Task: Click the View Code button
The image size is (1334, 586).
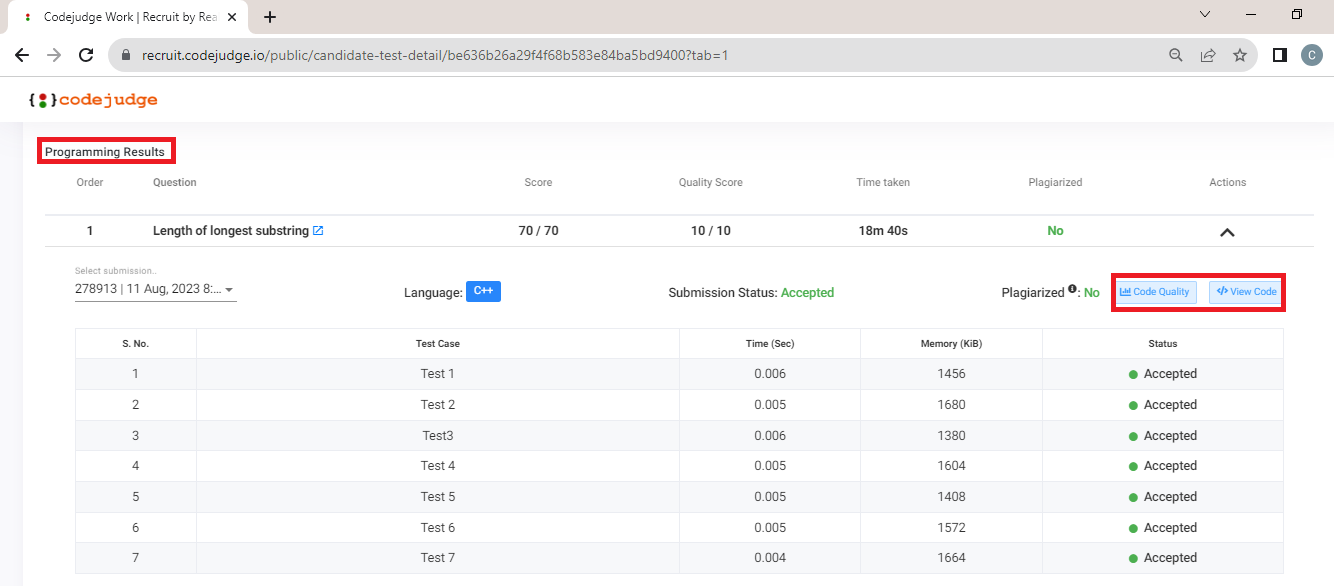Action: click(1245, 291)
